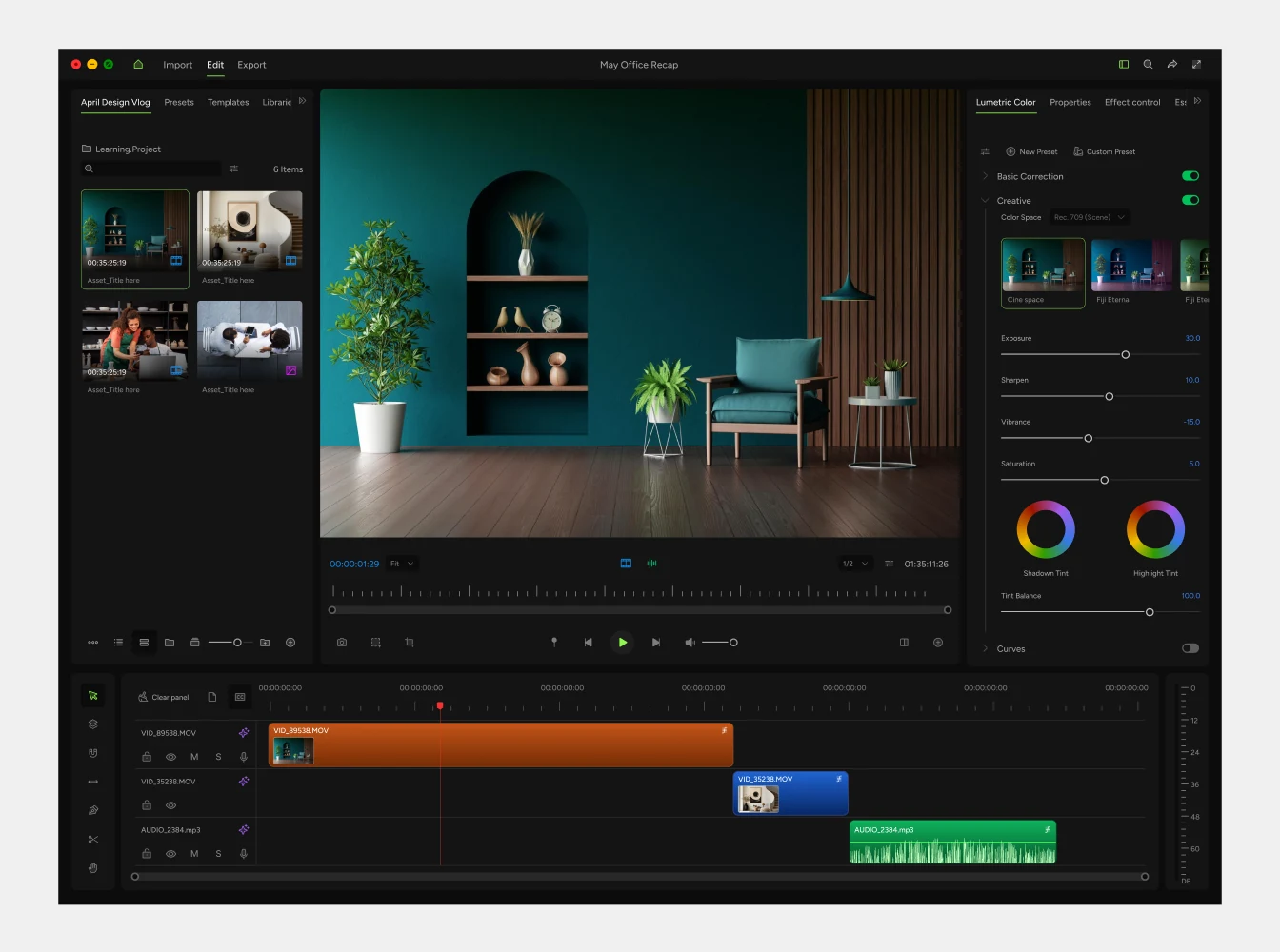
Task: Click the microphone icon on AUDIO_2384.mp3 track
Action: tap(244, 854)
